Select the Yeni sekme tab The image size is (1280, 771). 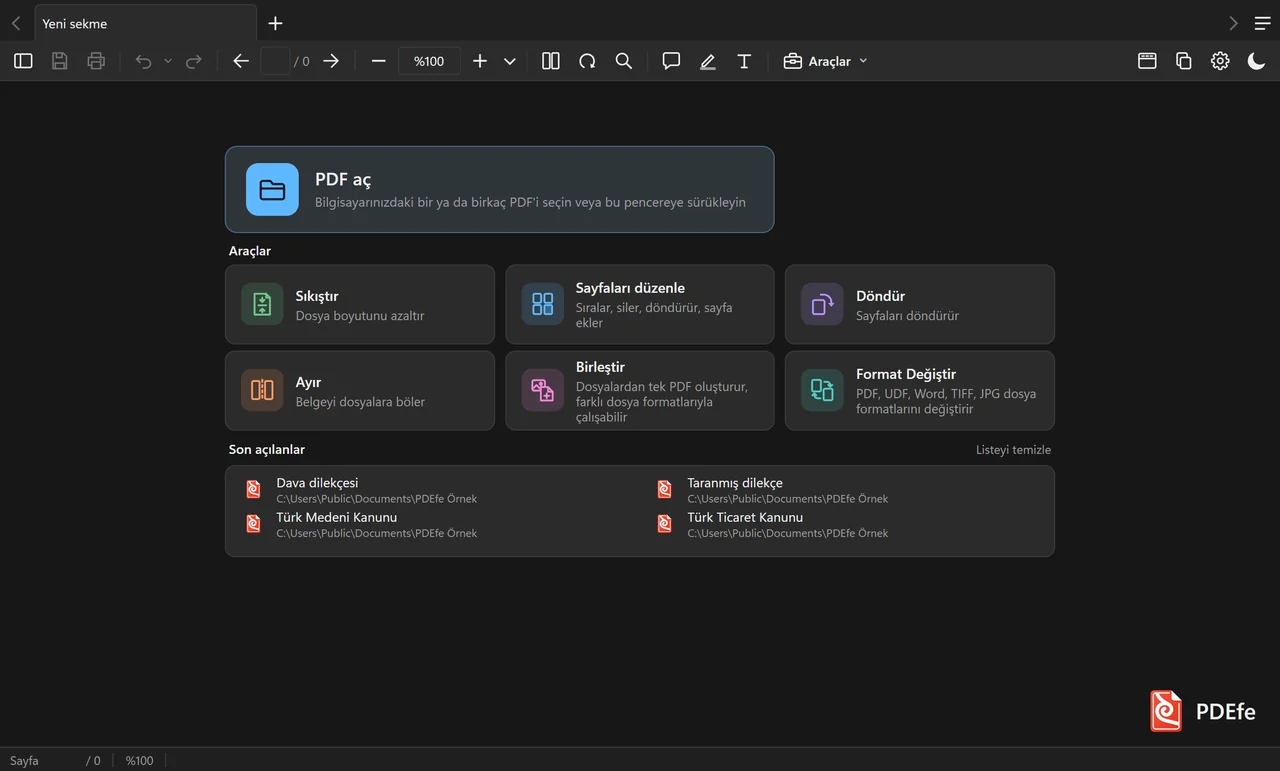146,23
